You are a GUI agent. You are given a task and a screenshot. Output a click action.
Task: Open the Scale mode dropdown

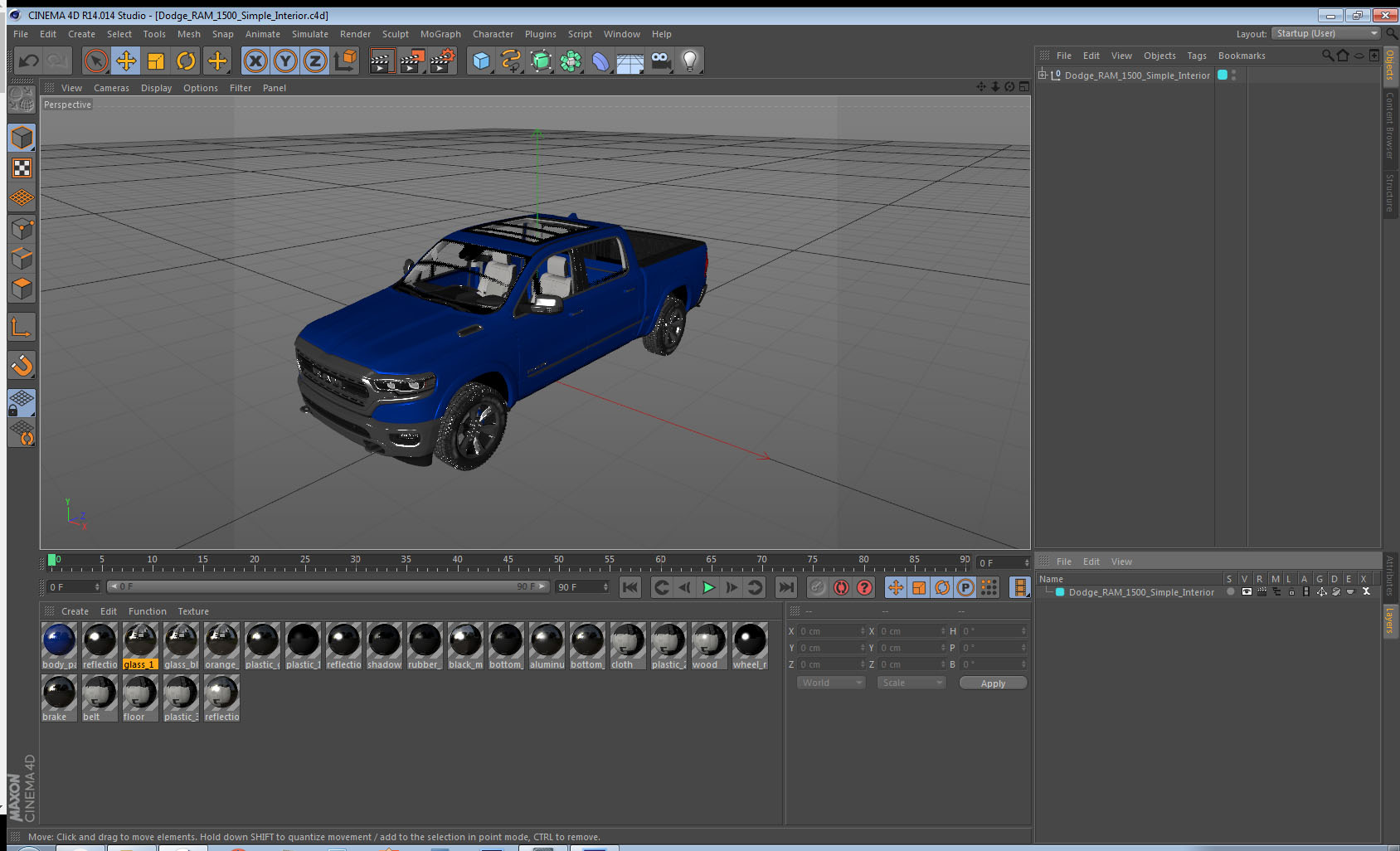911,683
